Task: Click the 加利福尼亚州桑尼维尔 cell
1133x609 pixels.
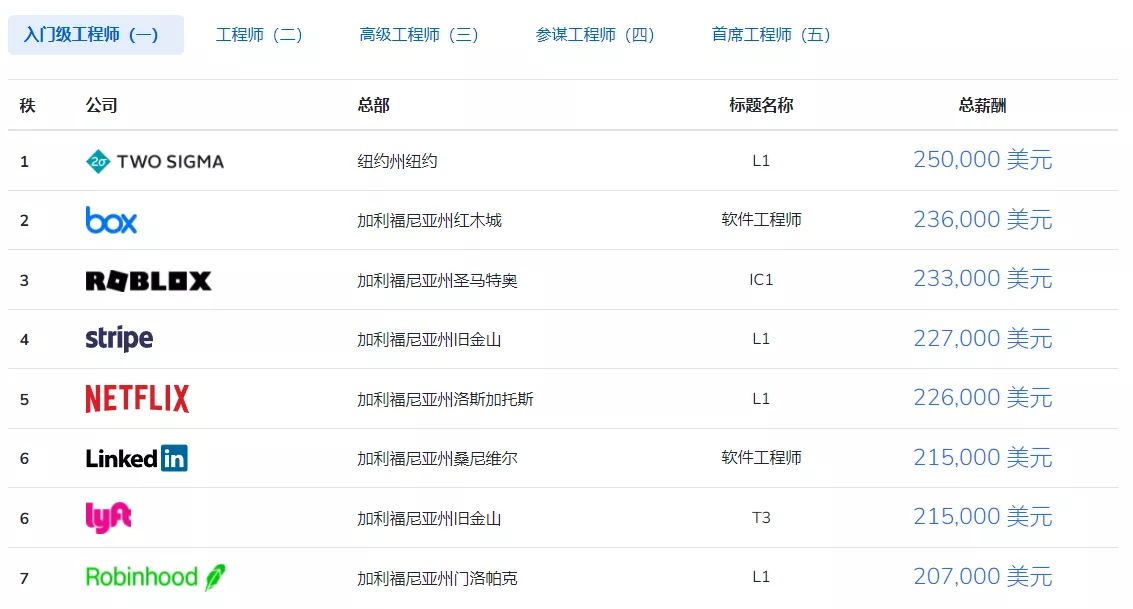Action: coord(437,459)
